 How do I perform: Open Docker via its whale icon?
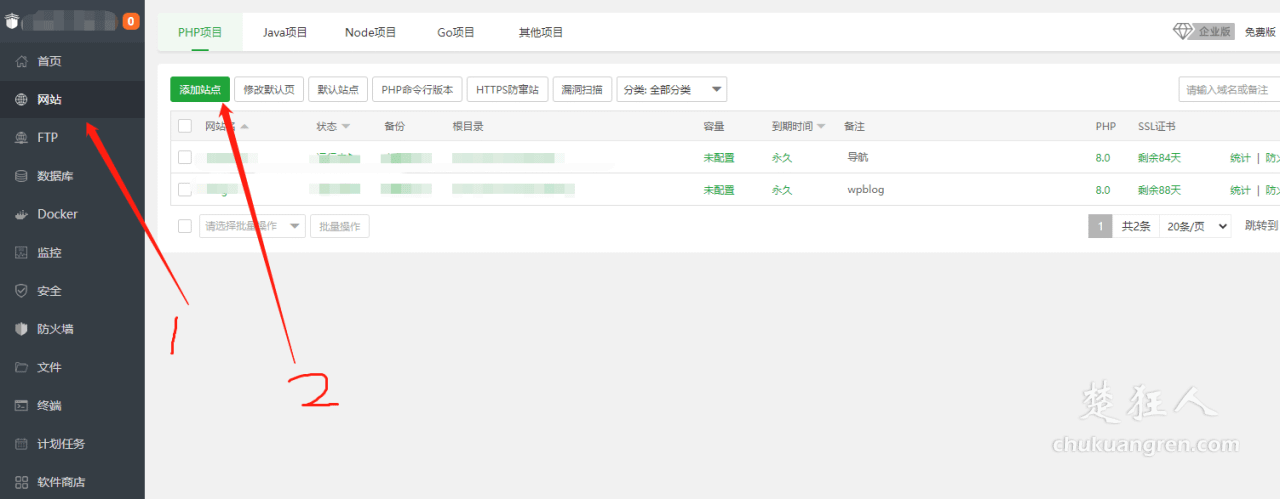[x=21, y=214]
